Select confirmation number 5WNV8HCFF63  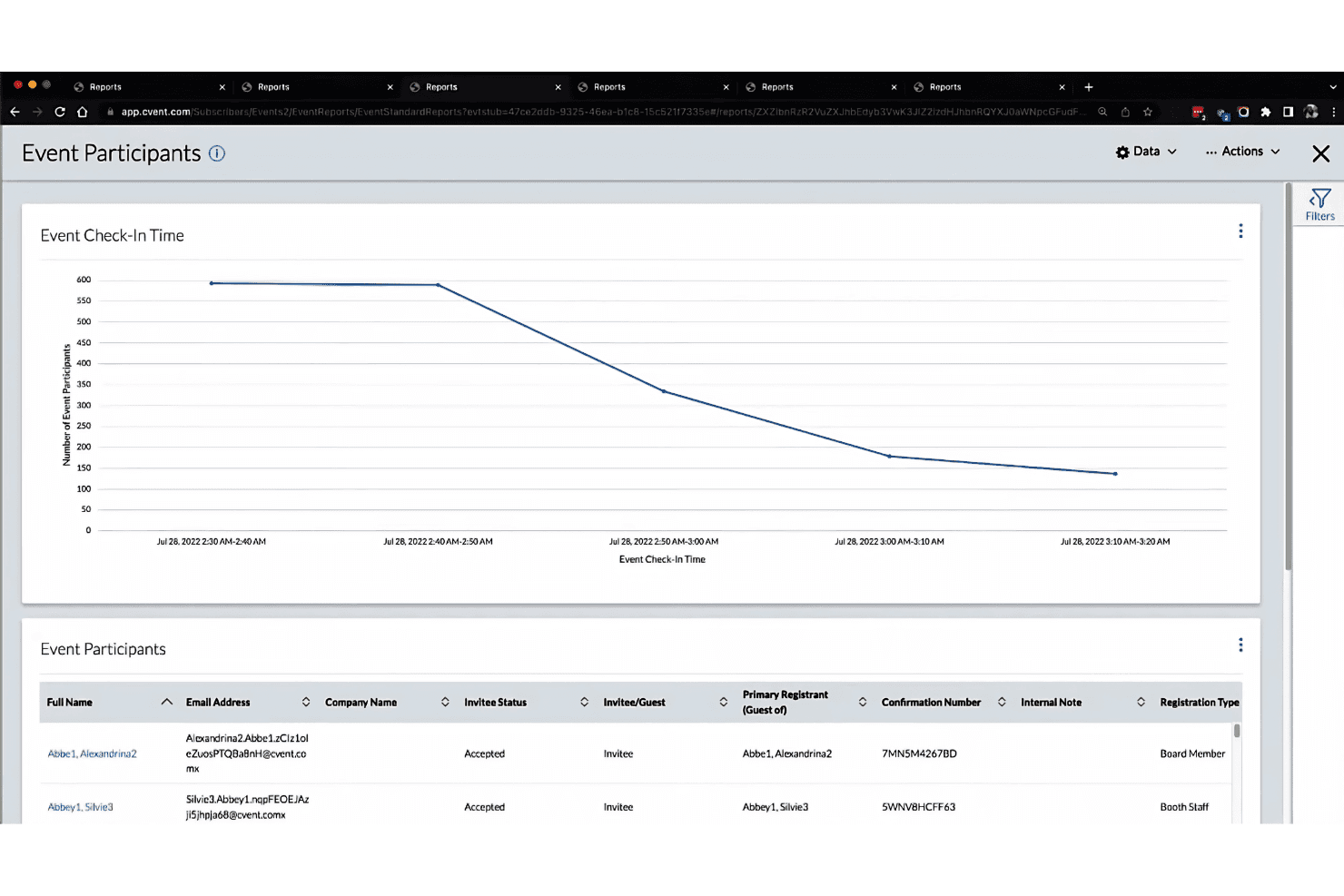click(x=918, y=807)
